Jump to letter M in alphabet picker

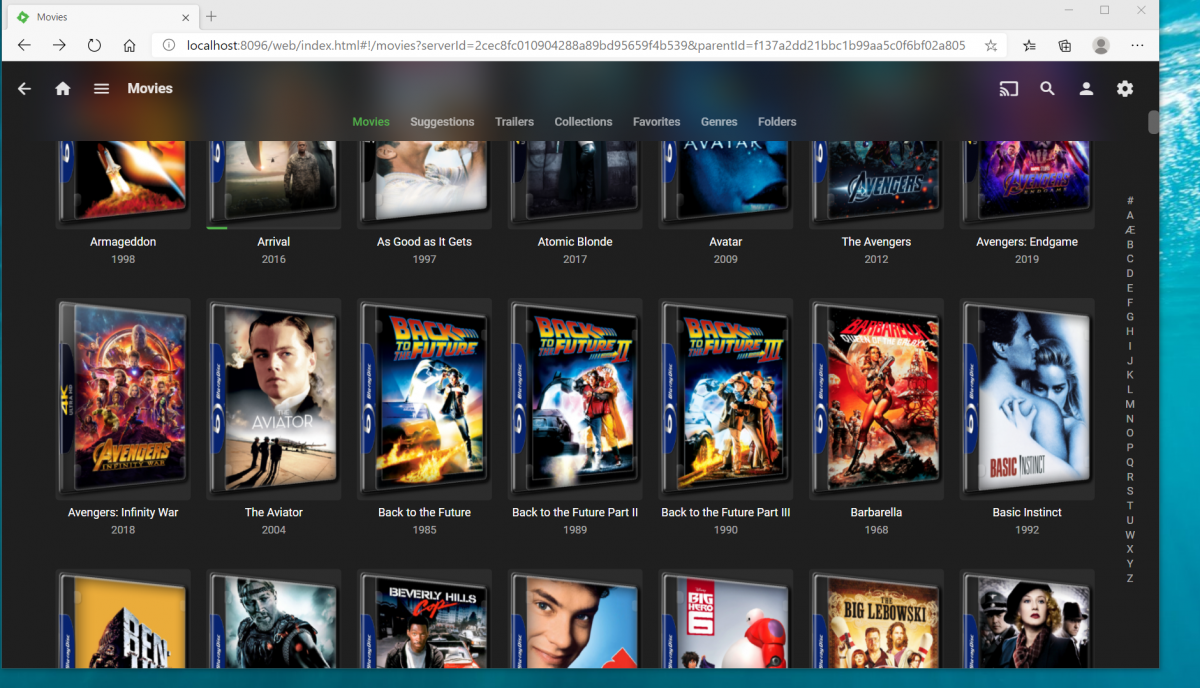click(1130, 404)
